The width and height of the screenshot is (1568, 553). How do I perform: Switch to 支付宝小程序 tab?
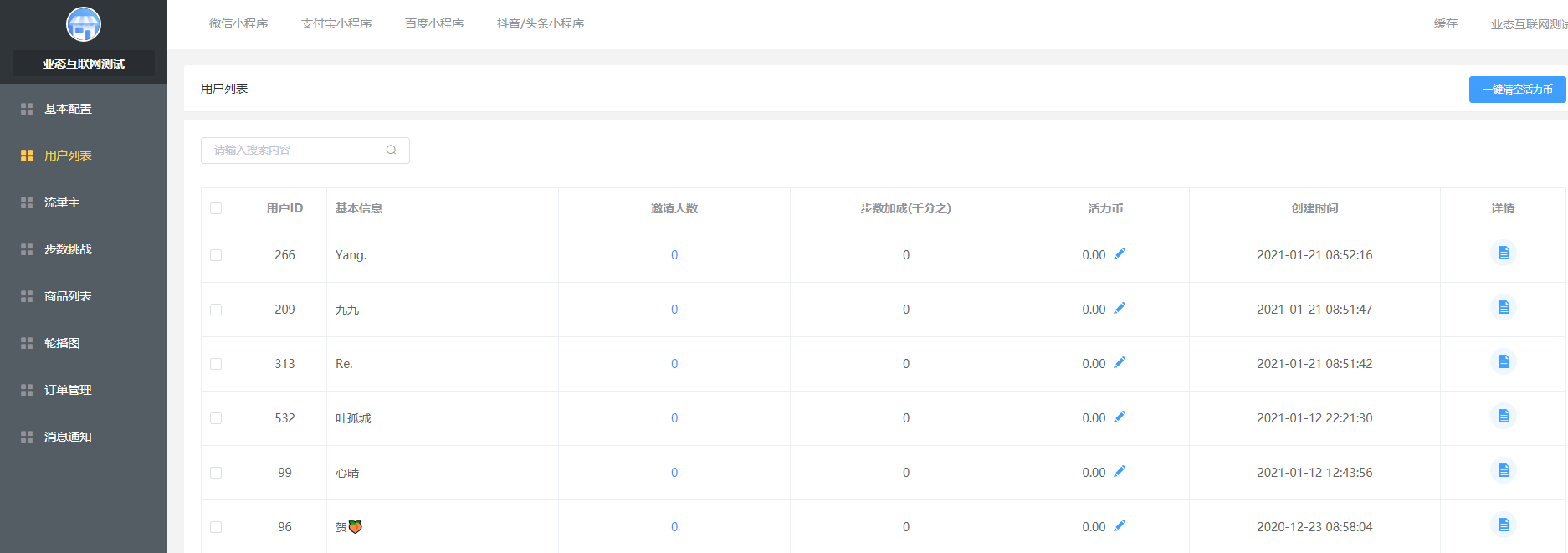click(x=336, y=23)
